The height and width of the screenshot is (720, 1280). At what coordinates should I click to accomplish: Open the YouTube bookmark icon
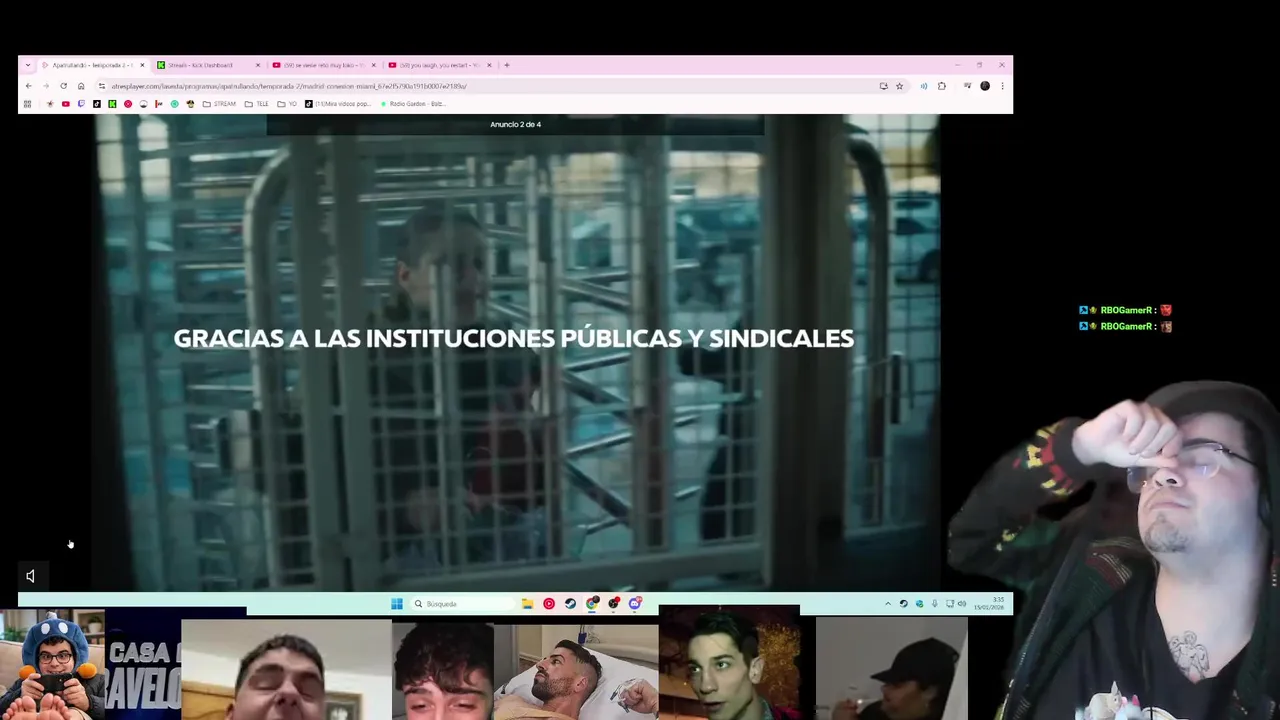click(x=65, y=104)
